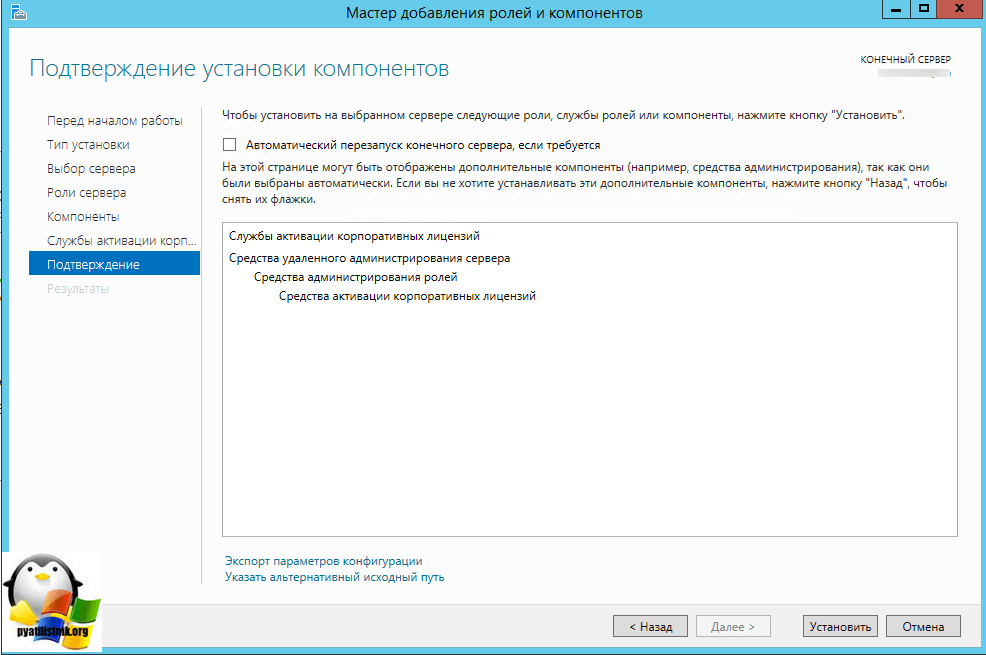
Task: Select the highlighted 'Подтверждение' step
Action: pos(114,263)
